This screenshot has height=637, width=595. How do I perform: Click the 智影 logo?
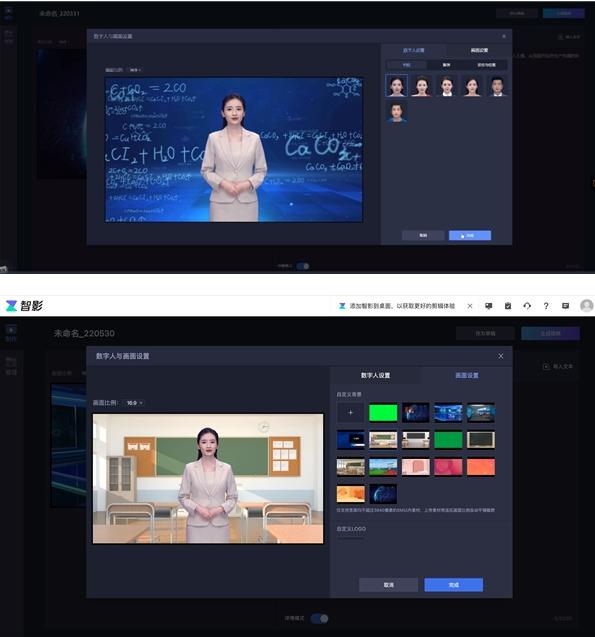[x=24, y=306]
